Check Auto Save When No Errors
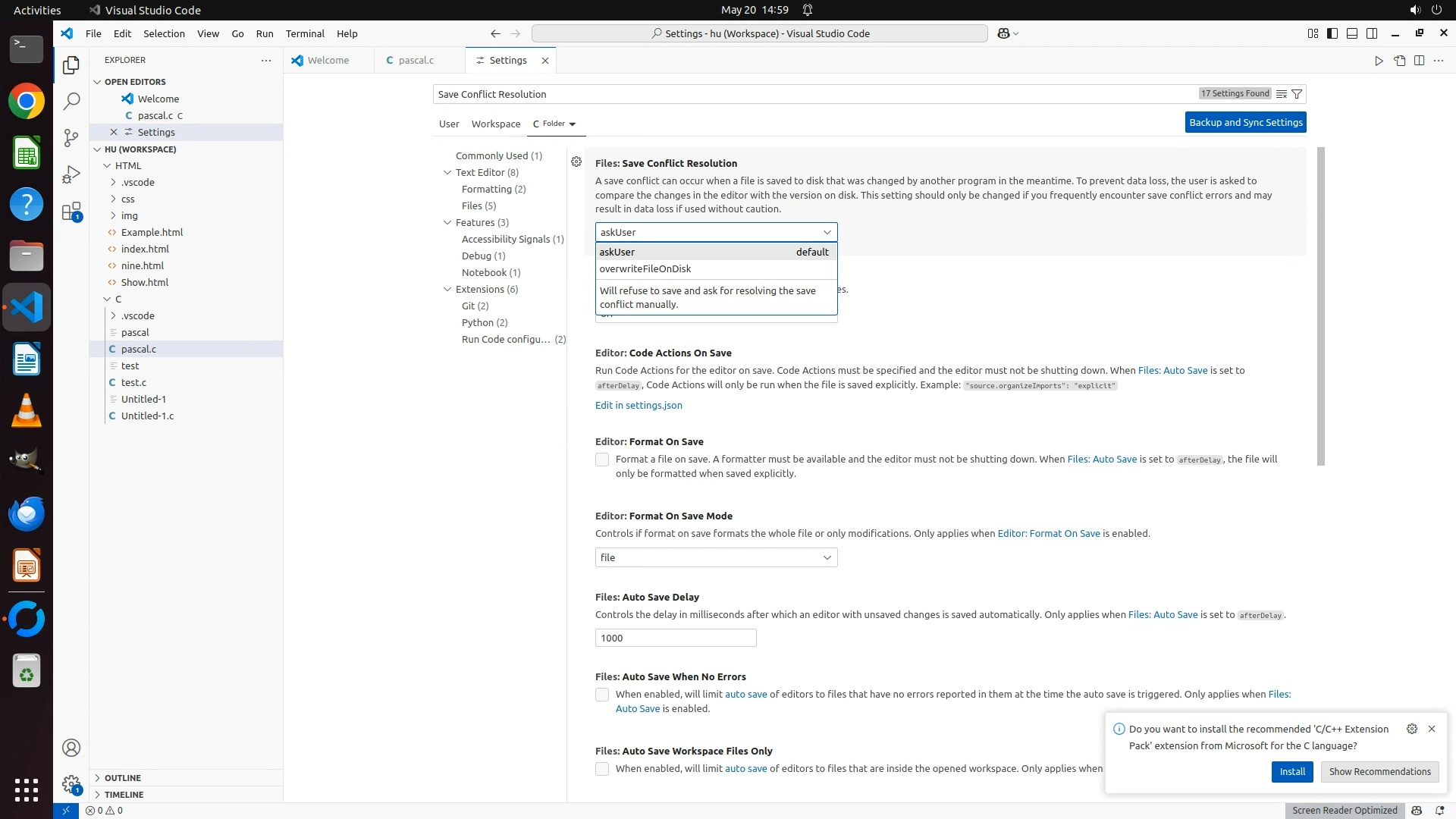 coord(602,695)
